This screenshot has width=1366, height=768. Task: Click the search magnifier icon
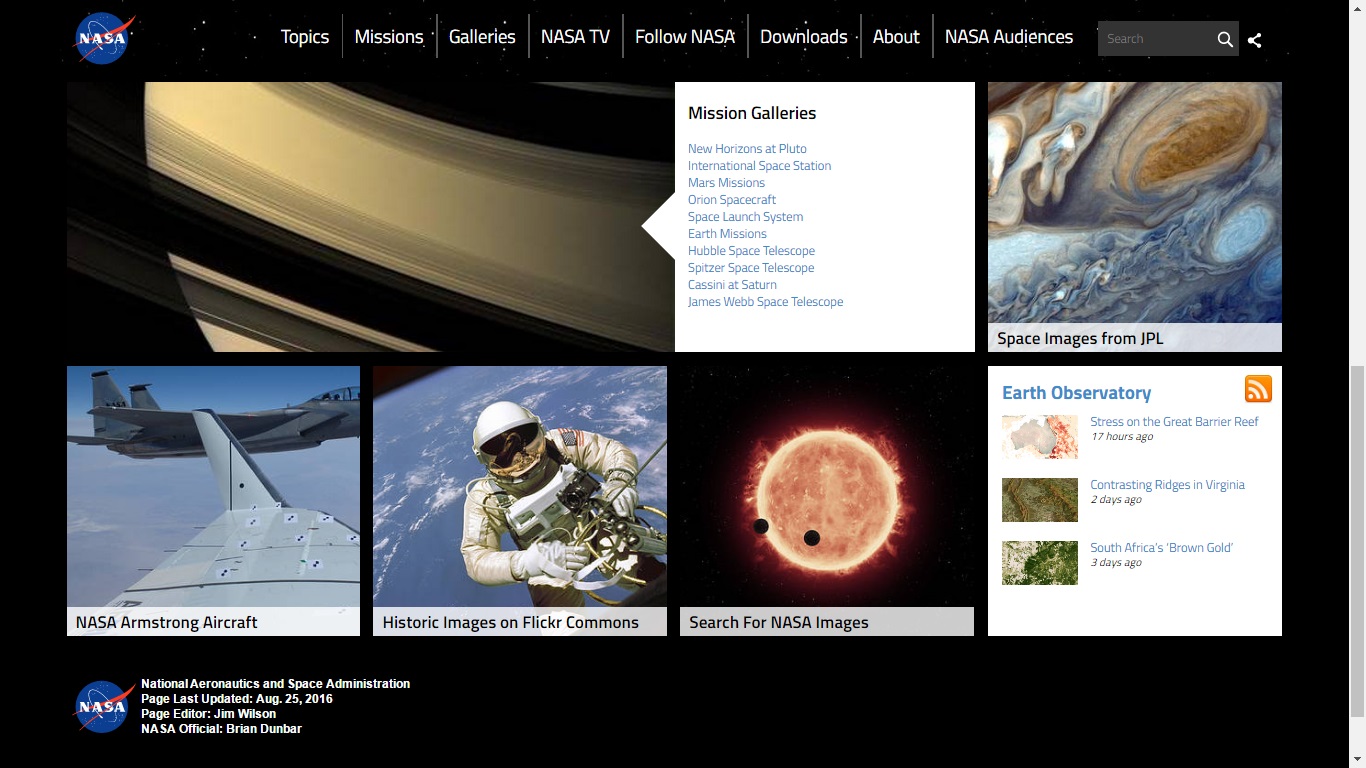point(1225,39)
